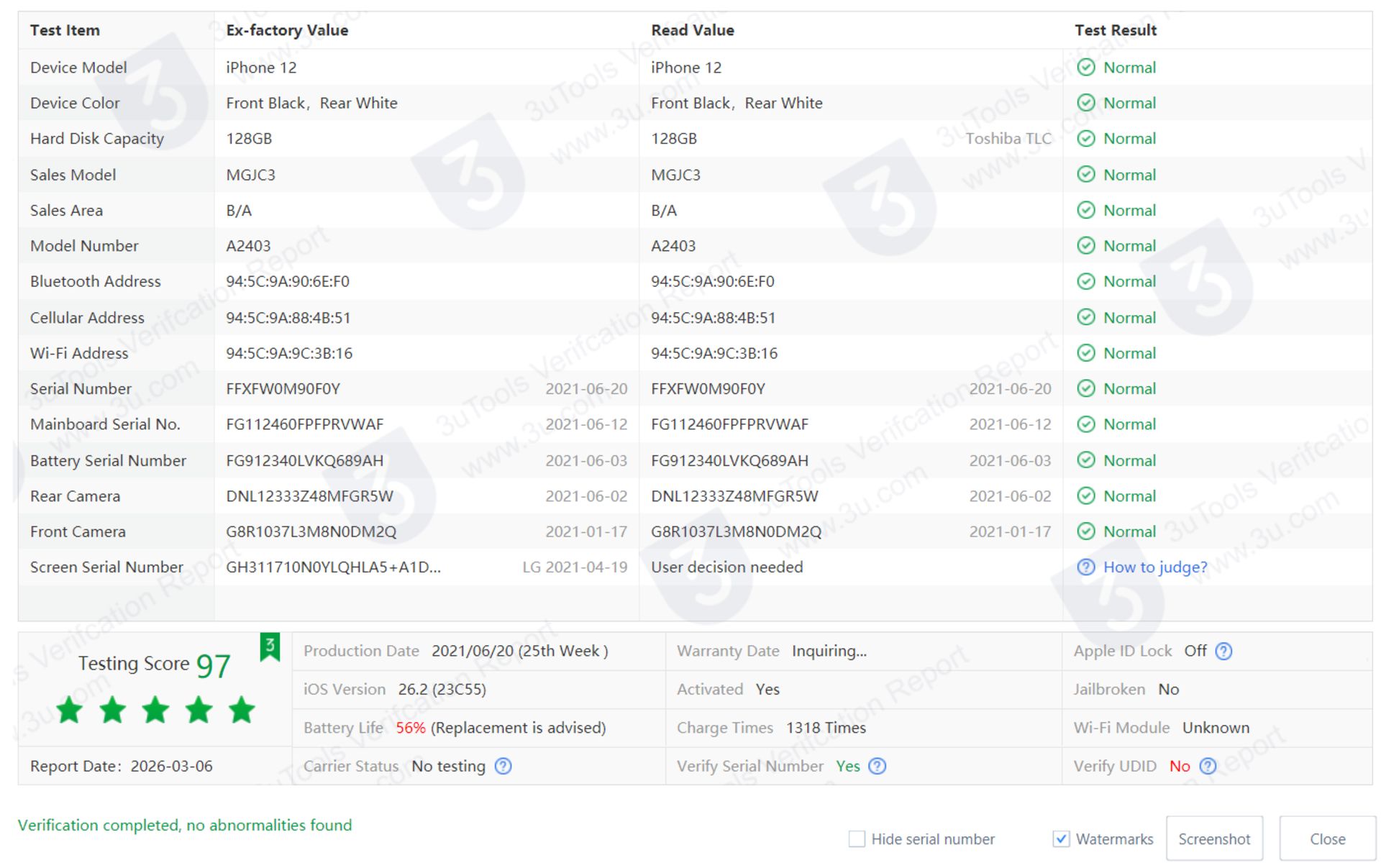
Task: Click the iOS Version 26.2 (23C55) value
Action: 442,689
